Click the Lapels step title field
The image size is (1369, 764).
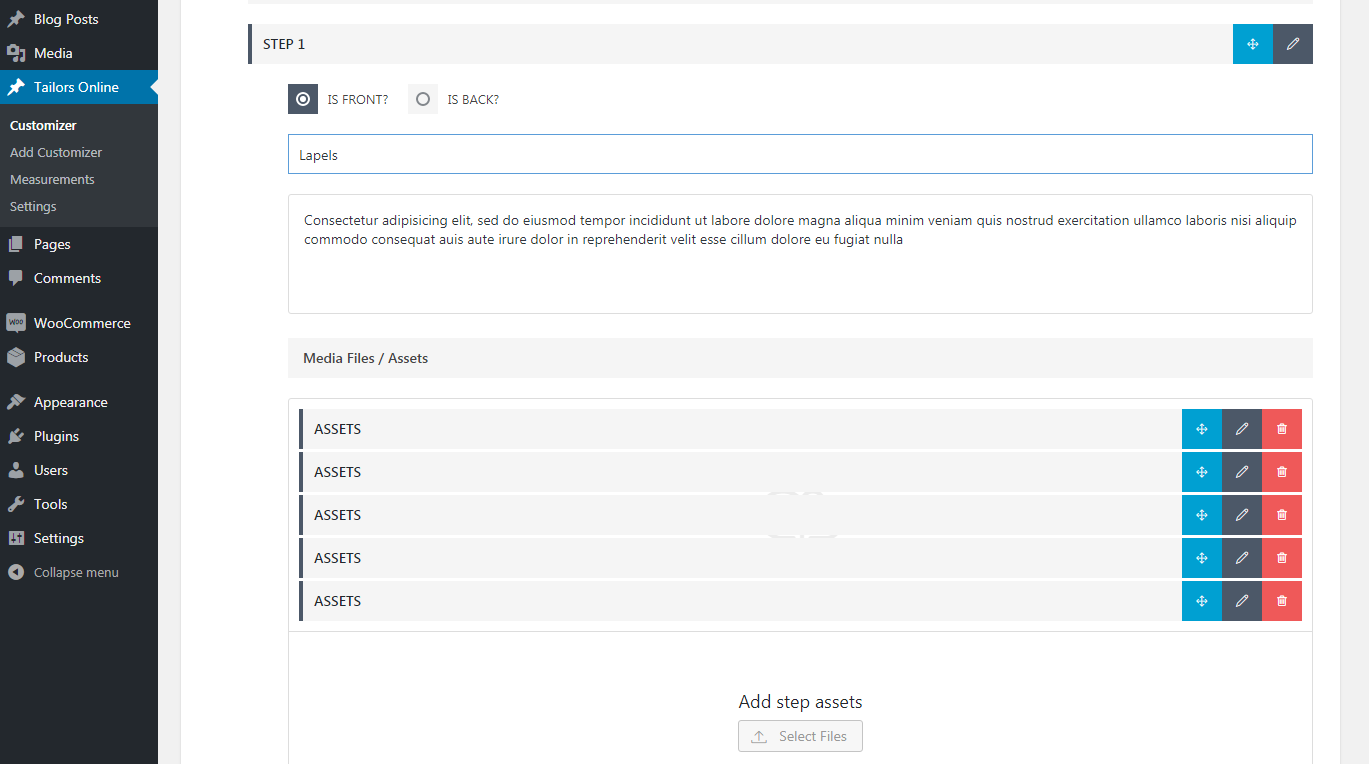[x=800, y=155]
